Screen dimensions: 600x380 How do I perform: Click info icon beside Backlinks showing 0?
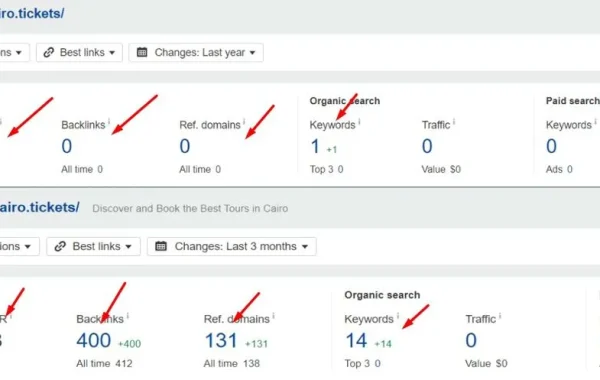point(109,122)
